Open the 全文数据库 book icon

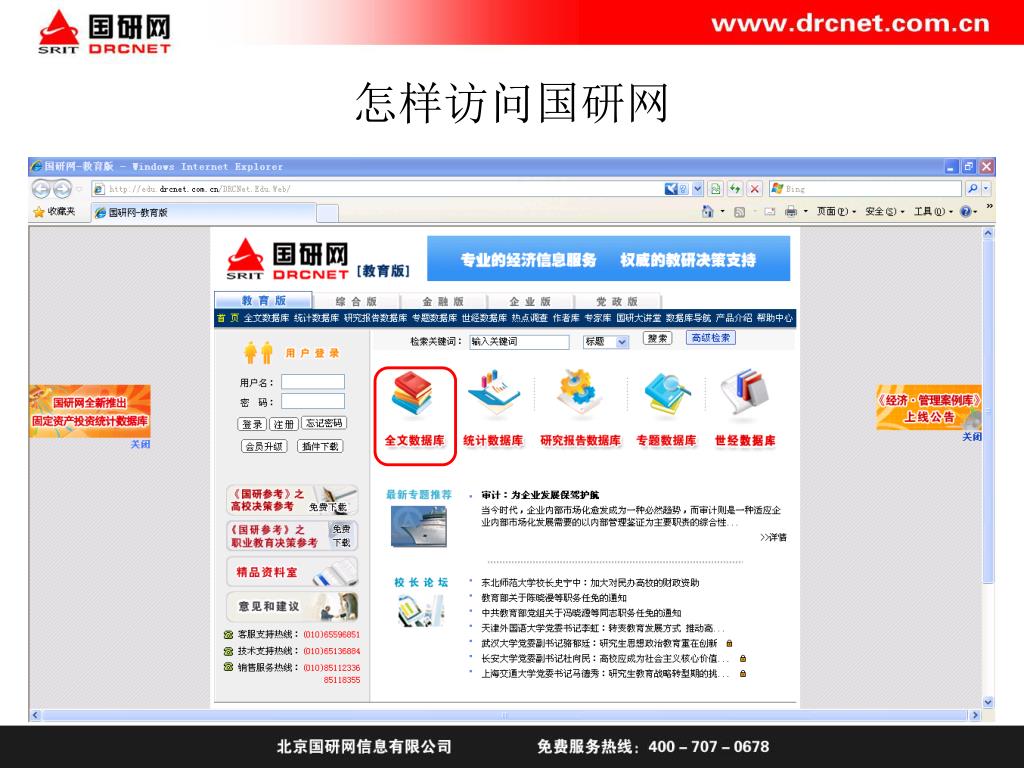(413, 394)
